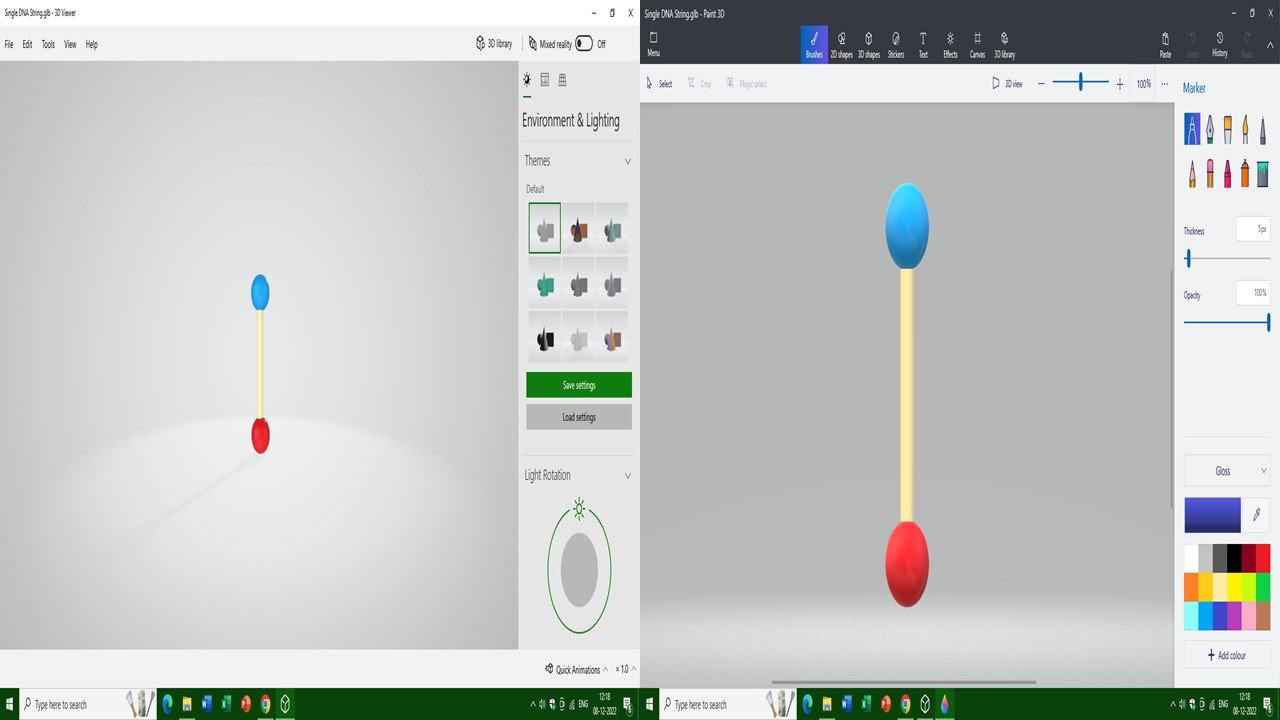The width and height of the screenshot is (1280, 720).
Task: Open the more options ellipsis menu
Action: tap(1164, 84)
